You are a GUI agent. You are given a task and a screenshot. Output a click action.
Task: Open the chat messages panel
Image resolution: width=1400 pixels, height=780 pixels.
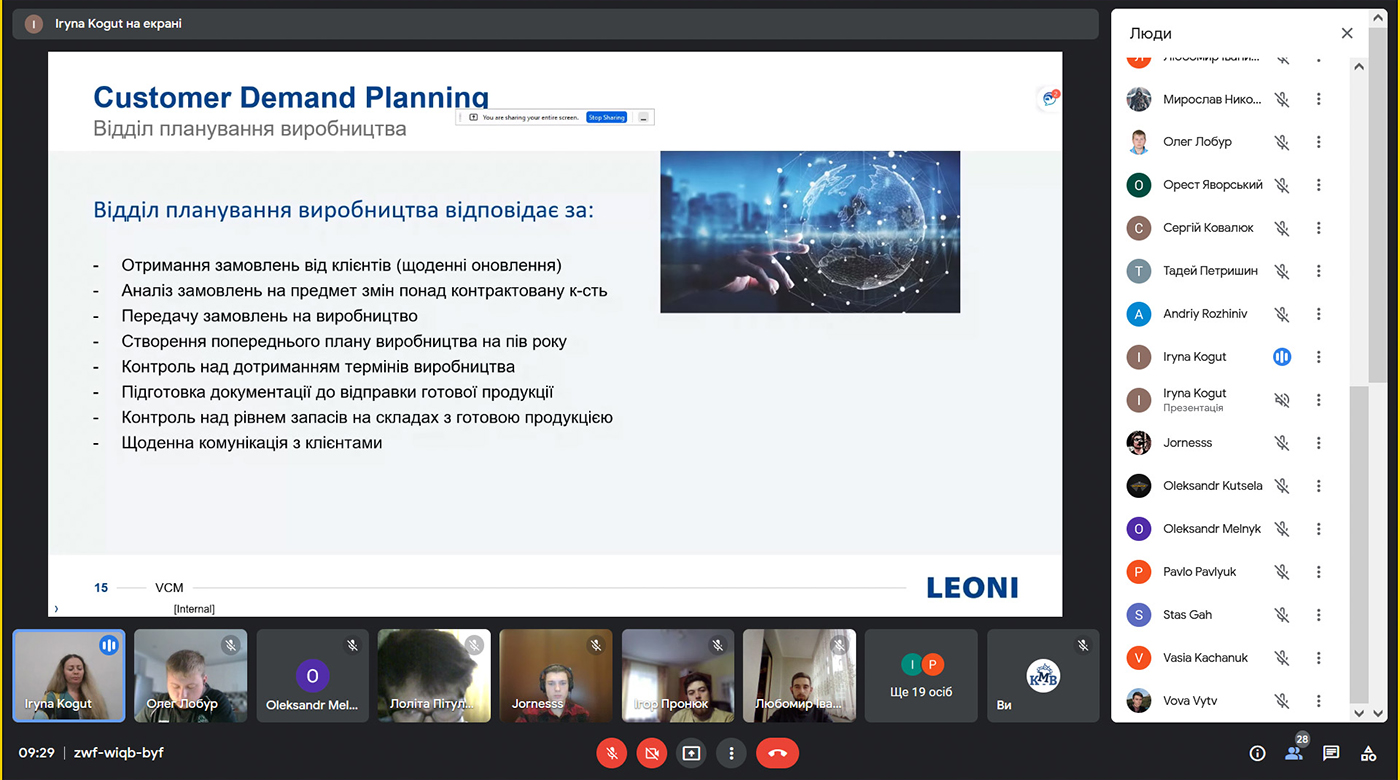[1331, 753]
